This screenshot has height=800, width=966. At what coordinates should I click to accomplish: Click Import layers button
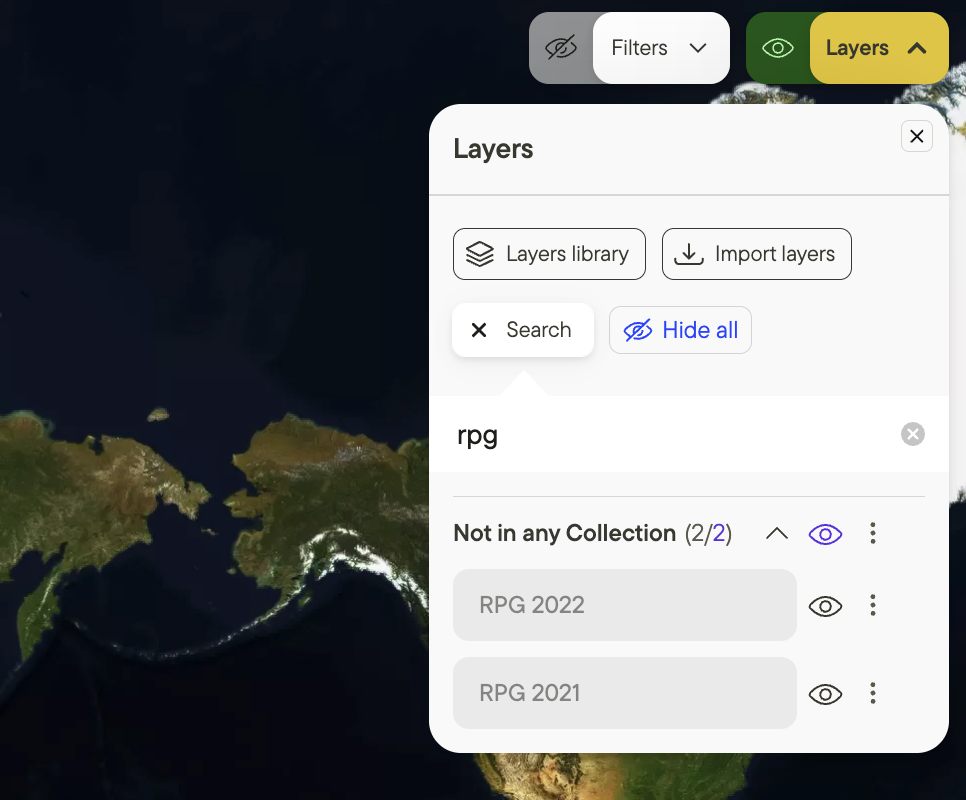pyautogui.click(x=757, y=254)
